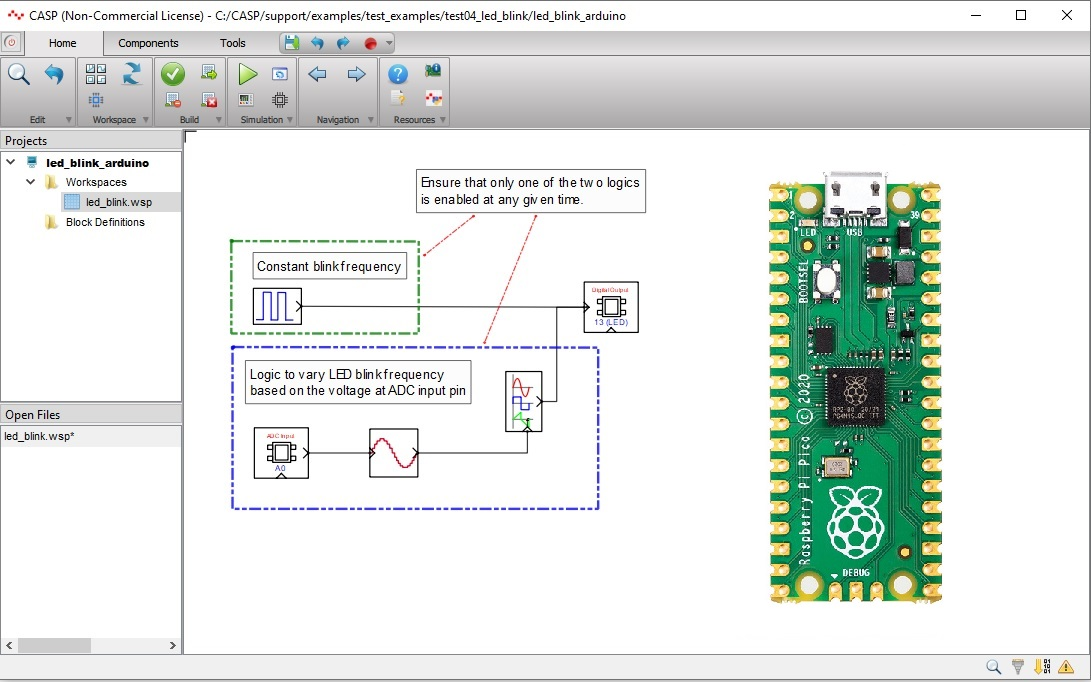1091x682 pixels.
Task: Click the blue chip icon in Workspace group
Action: [96, 100]
